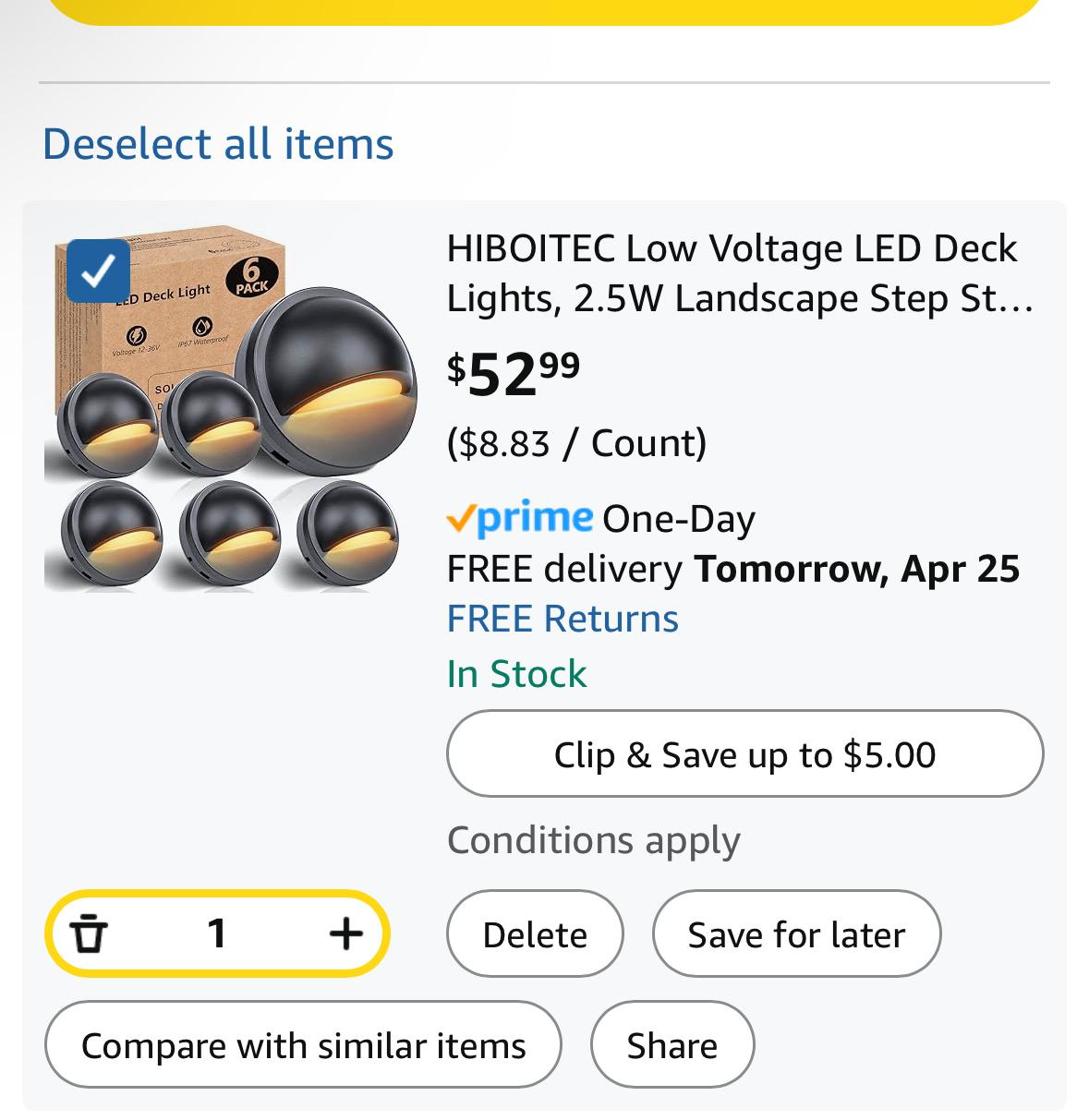Click the $8.83 per Count text

(576, 443)
